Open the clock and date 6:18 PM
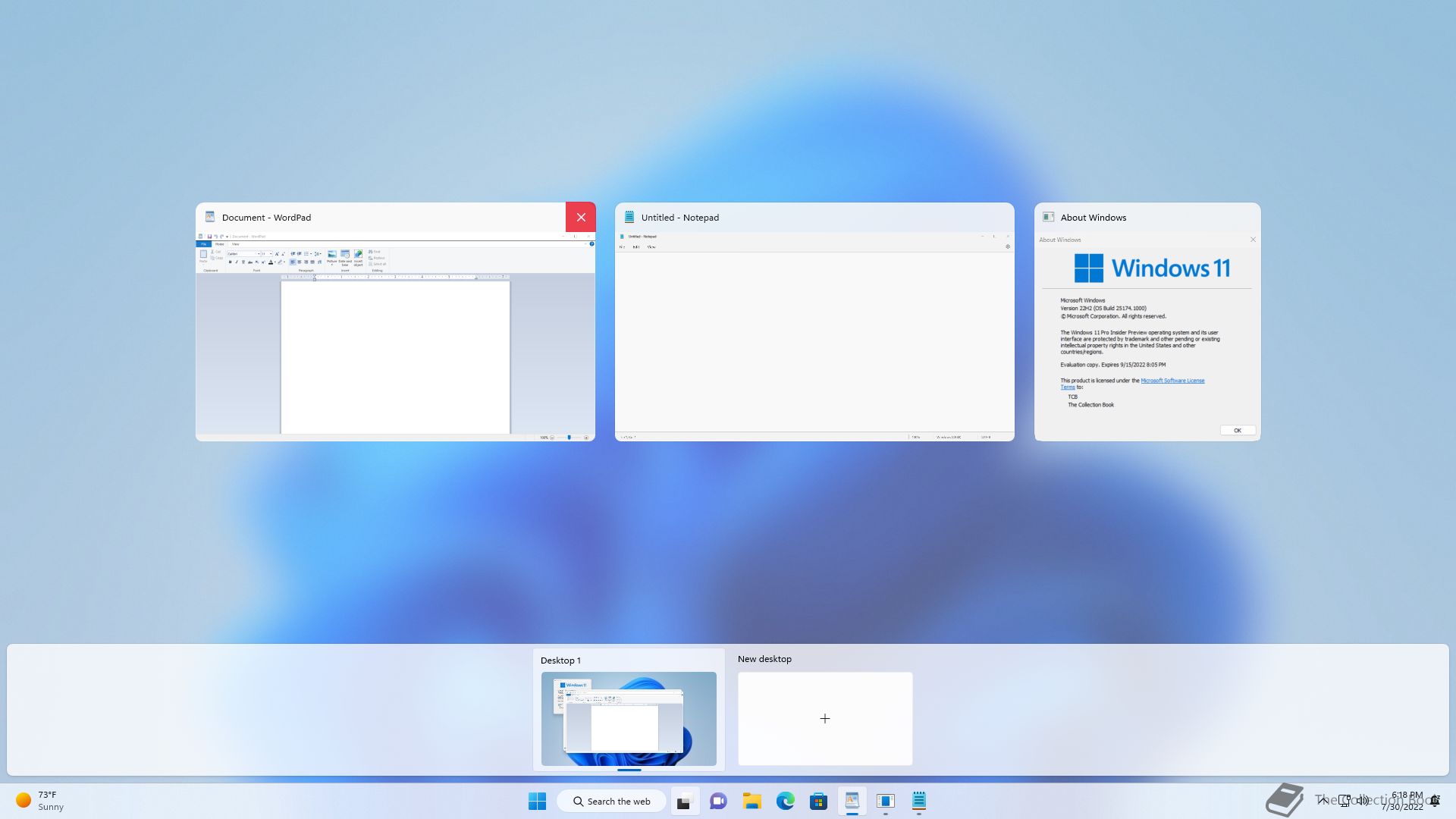1456x819 pixels. tap(1402, 801)
